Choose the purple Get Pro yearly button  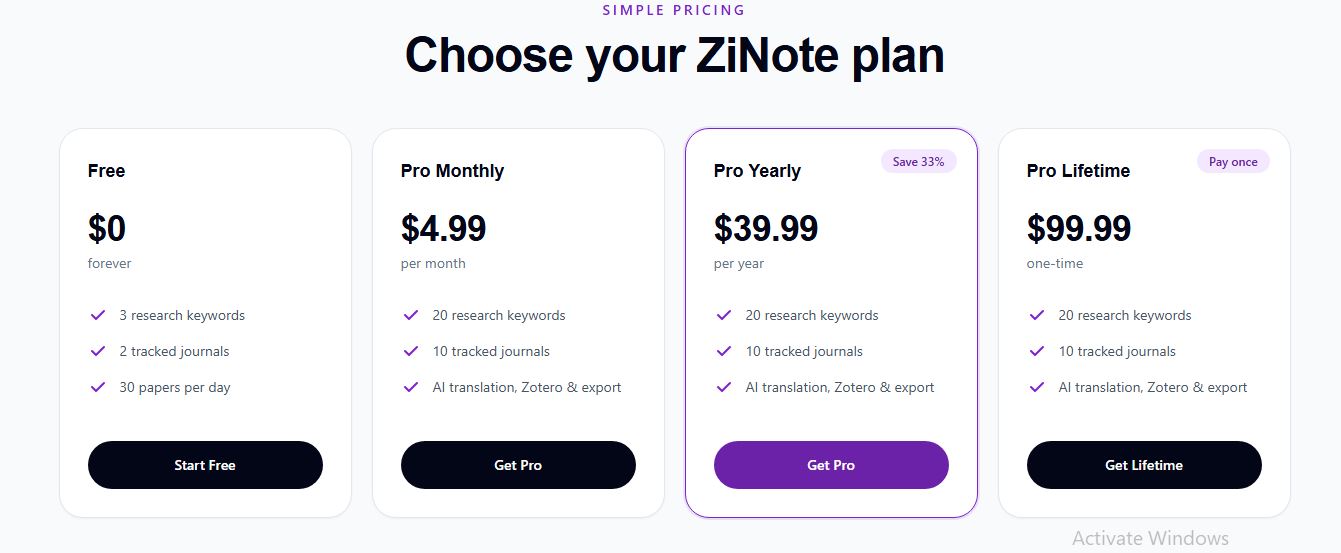point(831,465)
